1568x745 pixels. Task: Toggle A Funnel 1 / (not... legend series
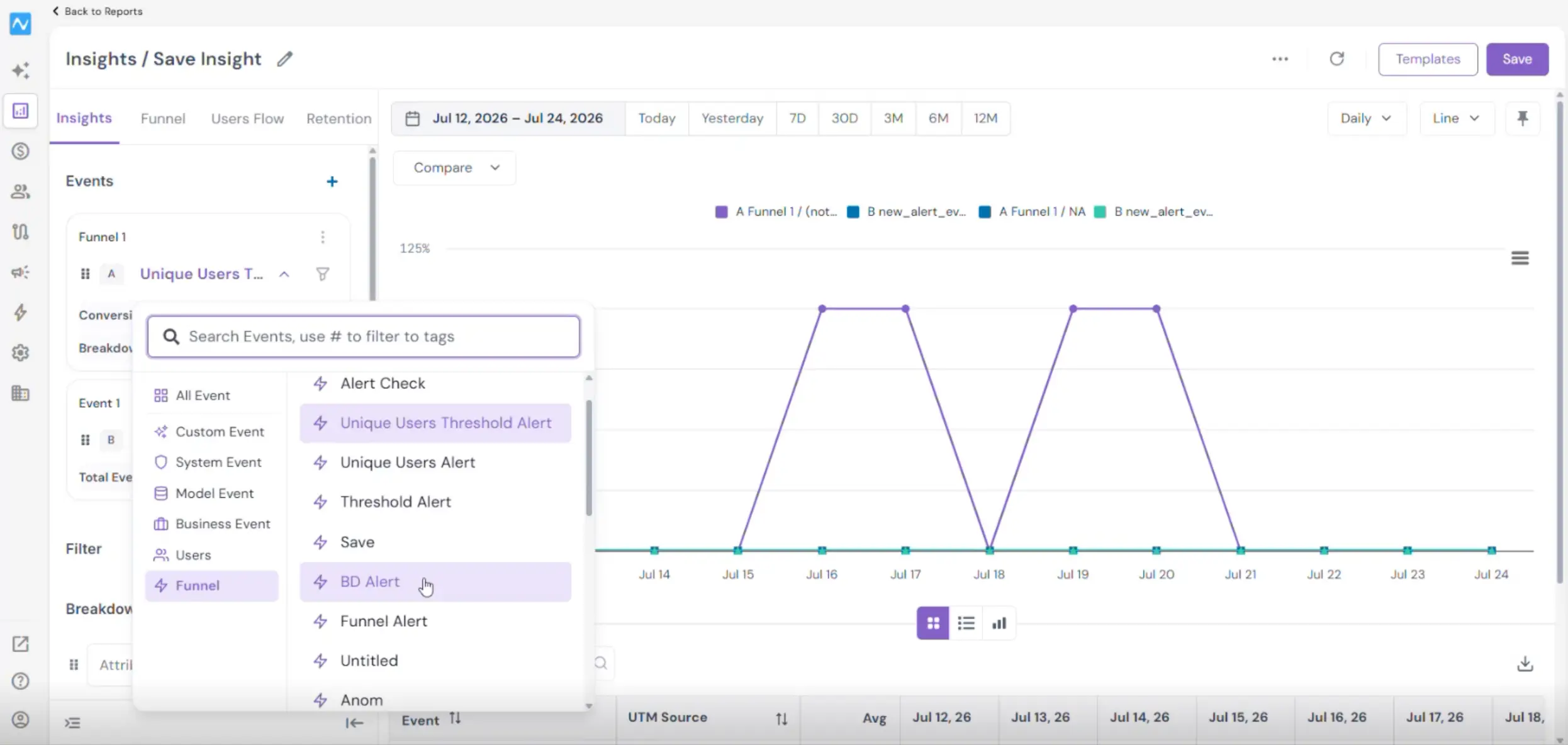(776, 212)
